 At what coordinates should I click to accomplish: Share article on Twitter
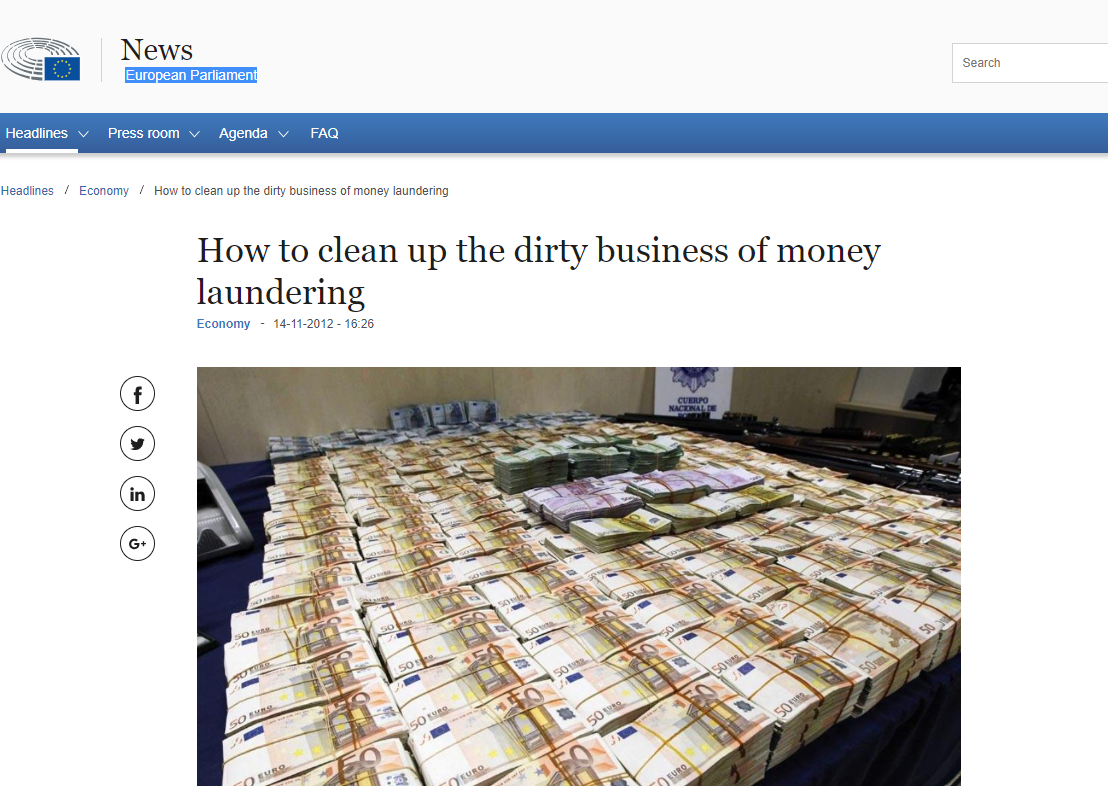[x=137, y=444]
